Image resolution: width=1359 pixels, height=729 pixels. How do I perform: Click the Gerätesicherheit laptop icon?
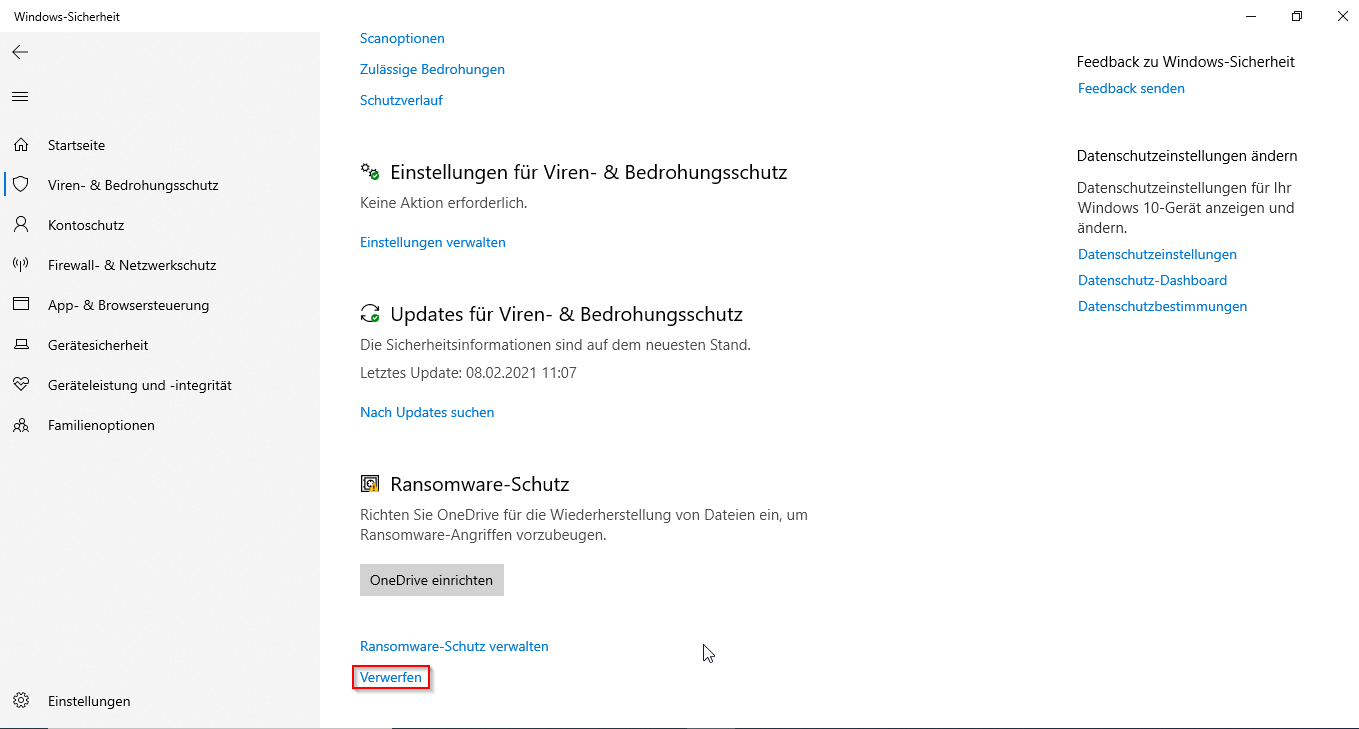[21, 345]
